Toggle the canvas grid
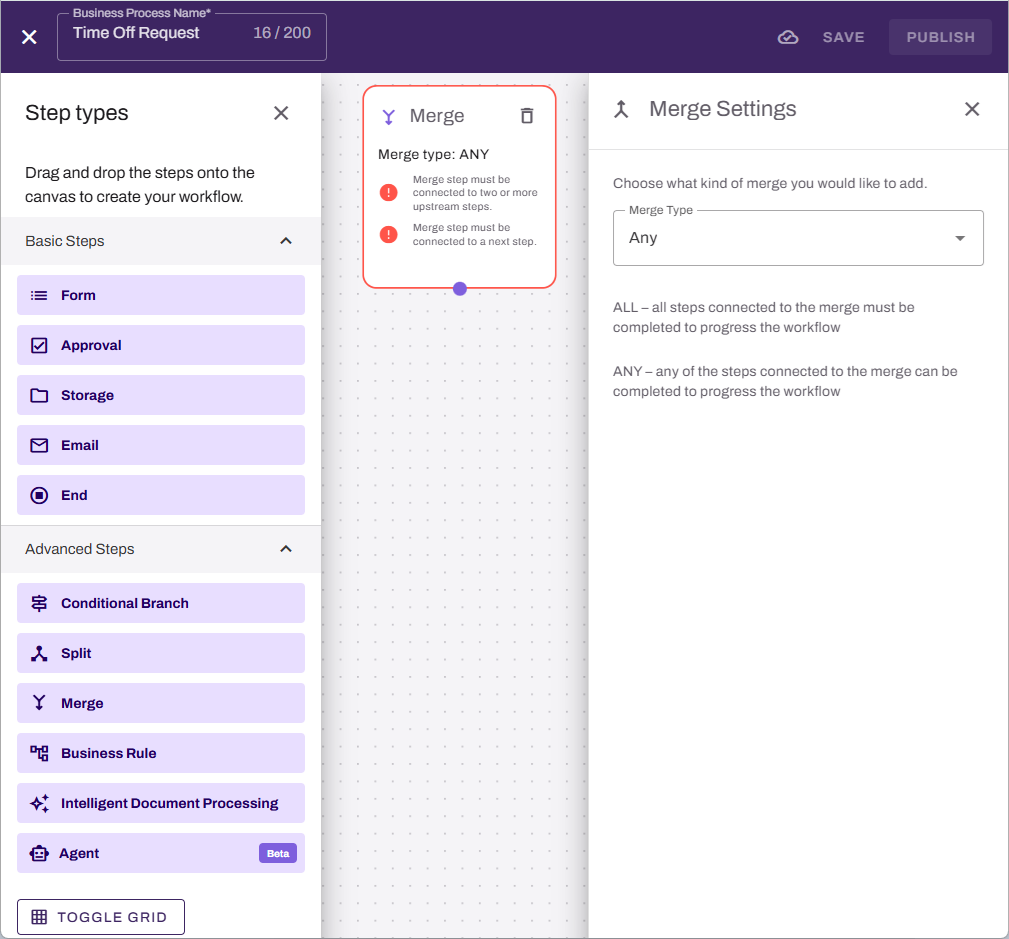1009x939 pixels. (x=101, y=917)
